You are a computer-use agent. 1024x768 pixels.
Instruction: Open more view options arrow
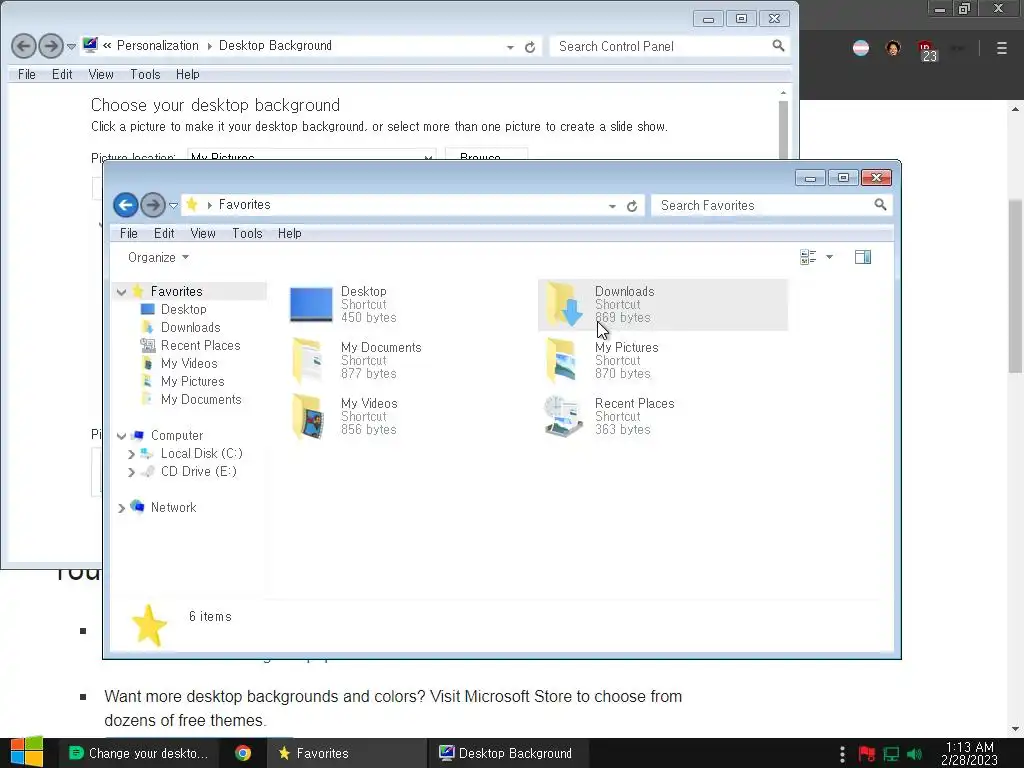point(829,257)
